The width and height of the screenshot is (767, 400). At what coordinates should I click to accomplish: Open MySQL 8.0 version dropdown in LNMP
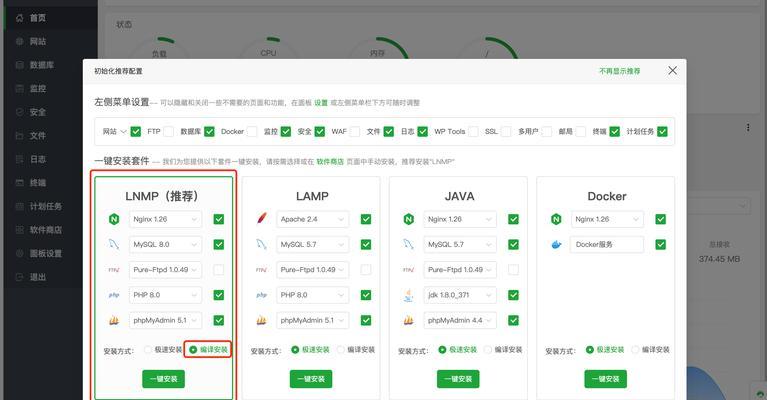click(165, 244)
